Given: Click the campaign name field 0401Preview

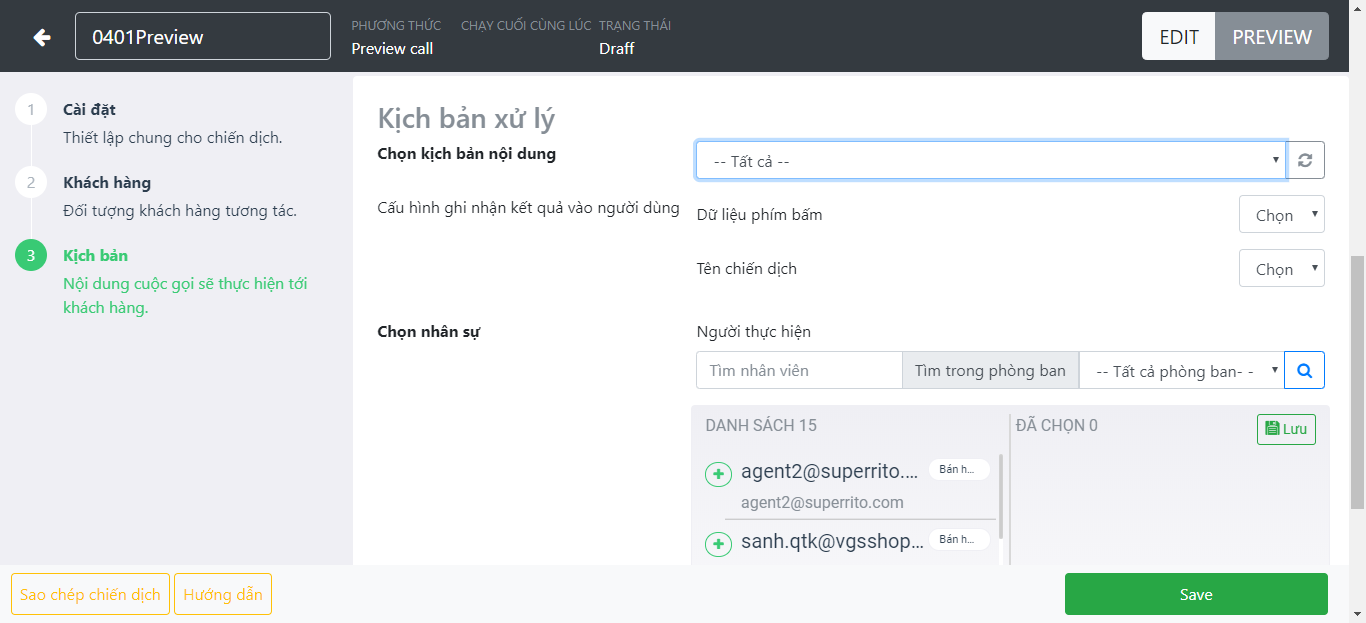Looking at the screenshot, I should tap(203, 37).
